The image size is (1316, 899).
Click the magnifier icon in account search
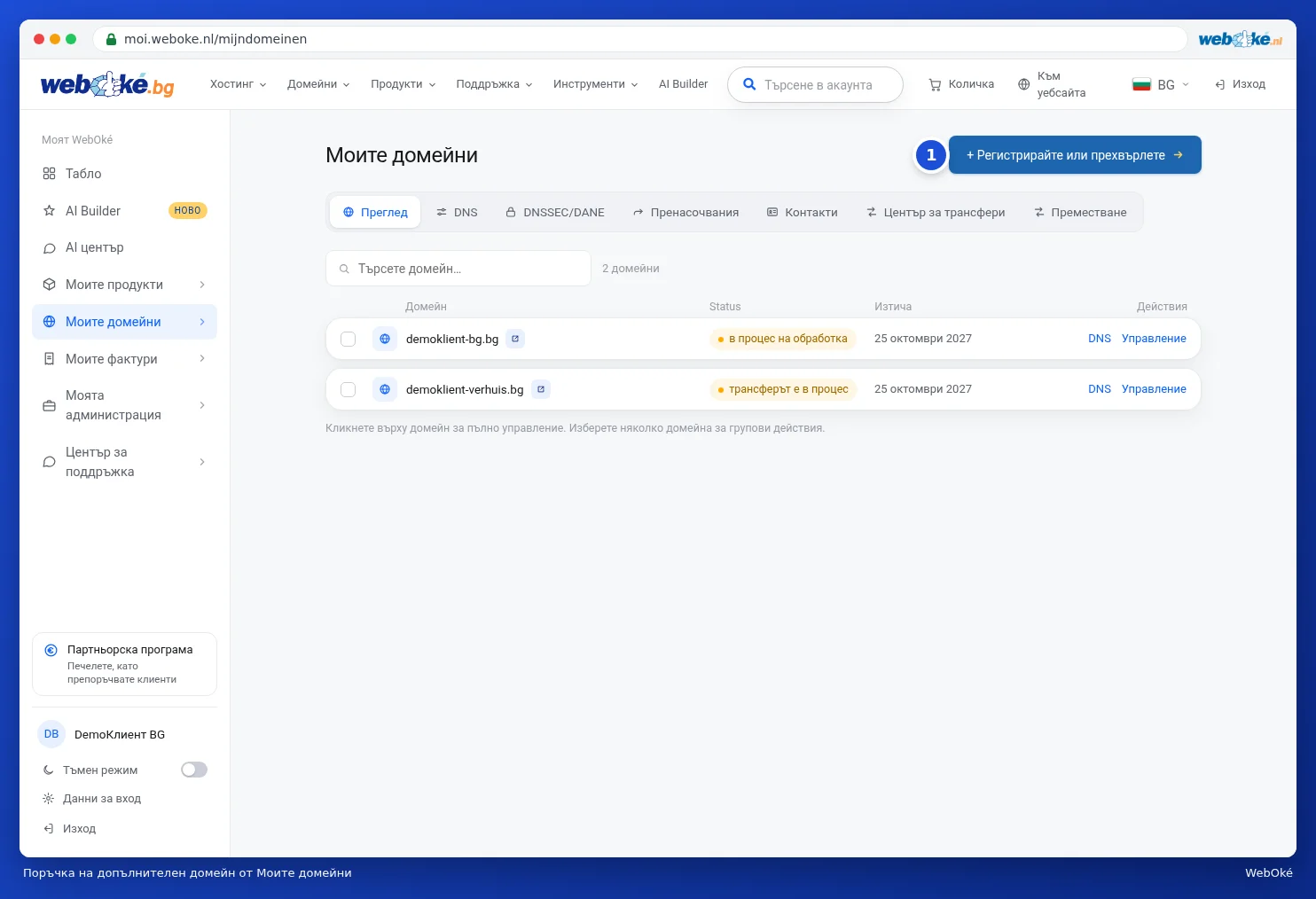coord(749,84)
